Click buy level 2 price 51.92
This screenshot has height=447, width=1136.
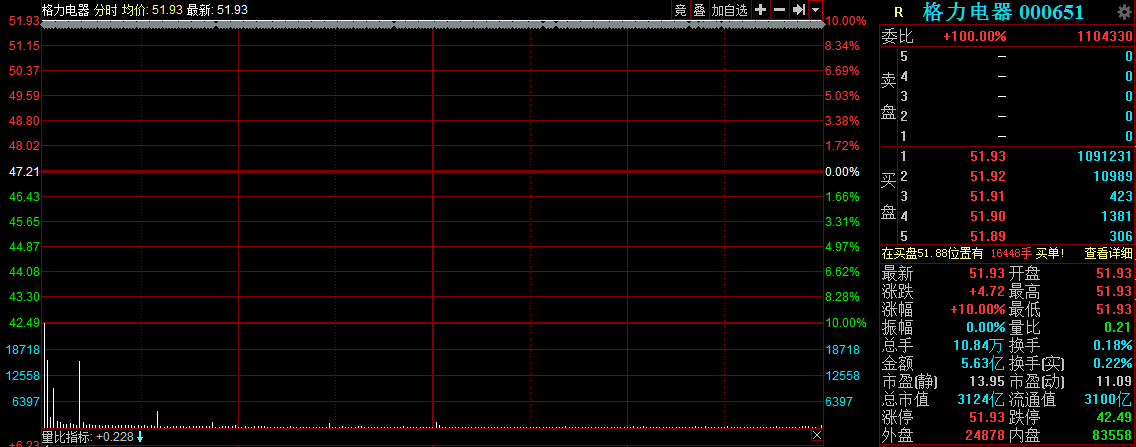point(987,176)
